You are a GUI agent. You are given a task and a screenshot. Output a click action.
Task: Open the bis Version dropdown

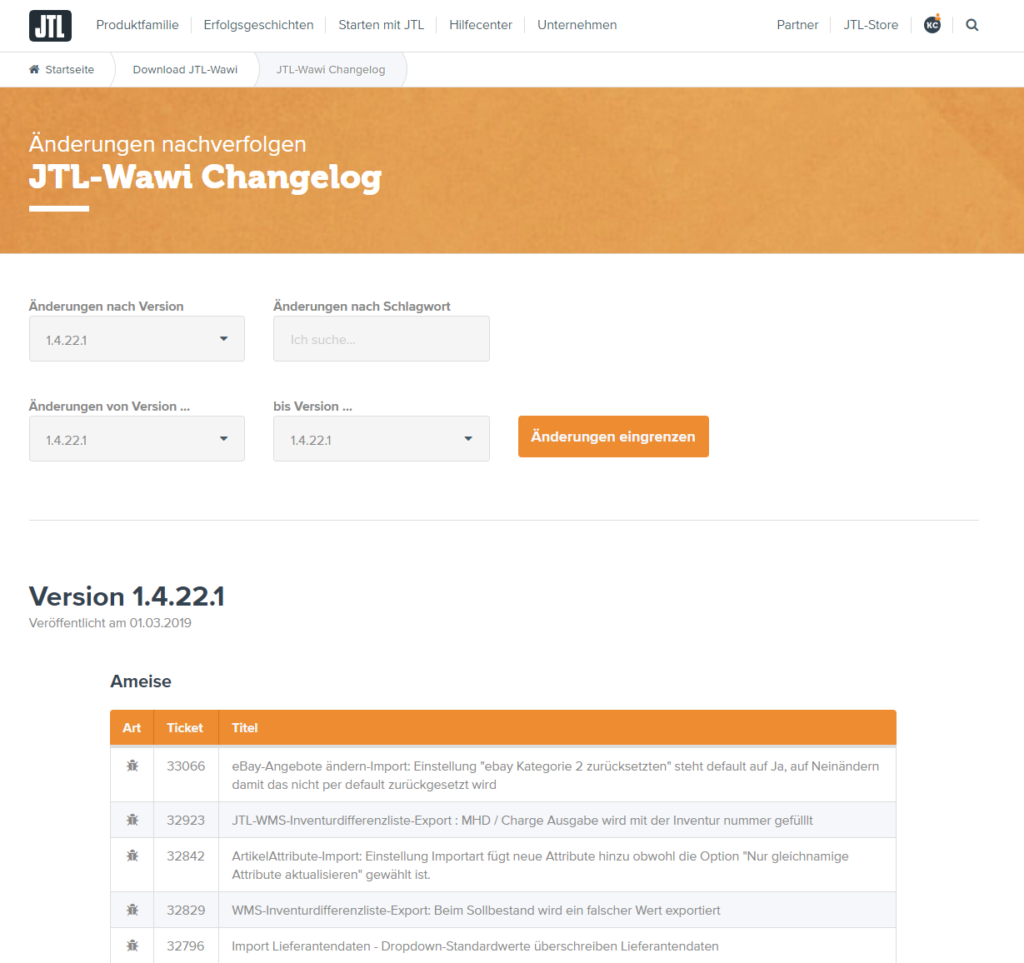pos(381,439)
